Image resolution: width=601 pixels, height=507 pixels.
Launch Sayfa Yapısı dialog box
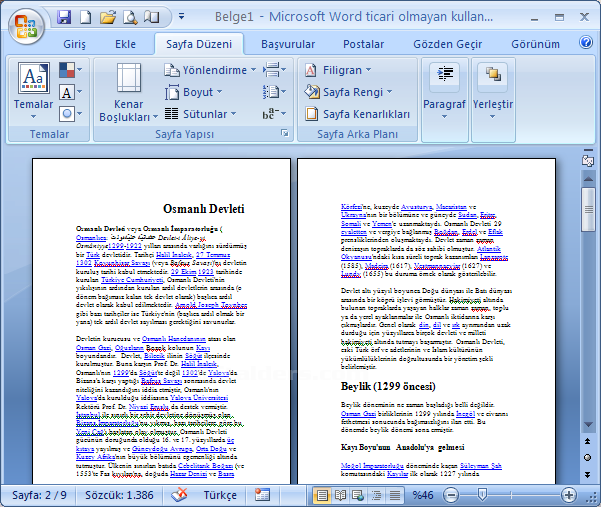(284, 133)
